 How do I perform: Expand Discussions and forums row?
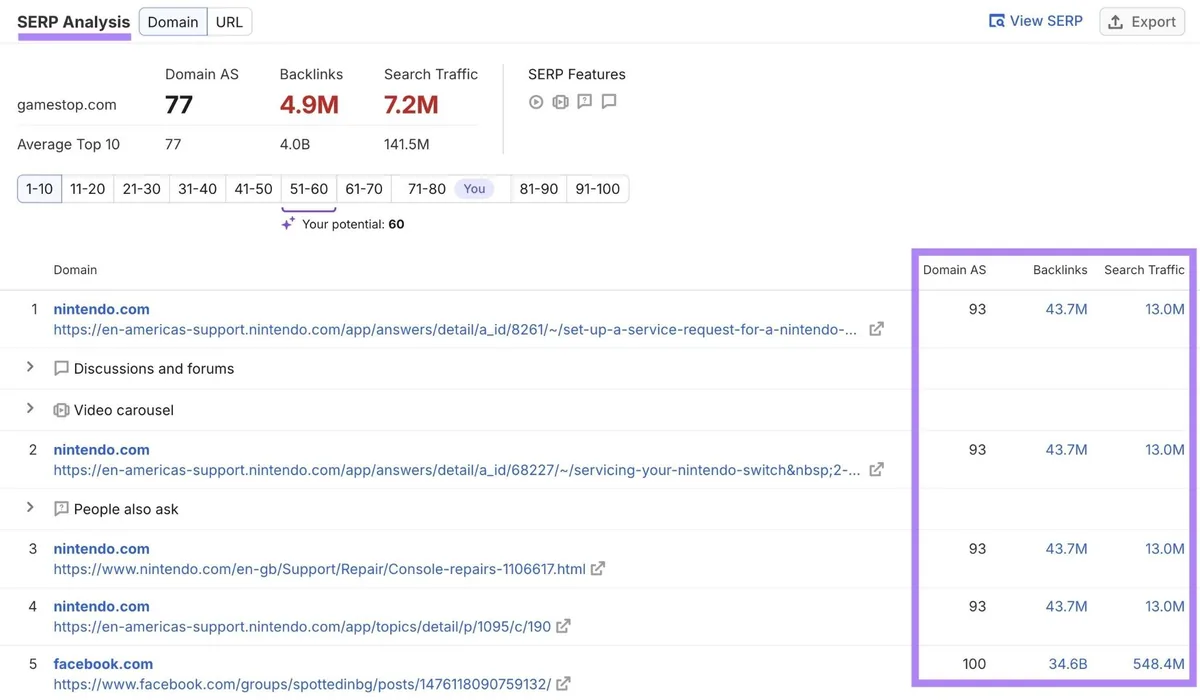click(x=30, y=367)
